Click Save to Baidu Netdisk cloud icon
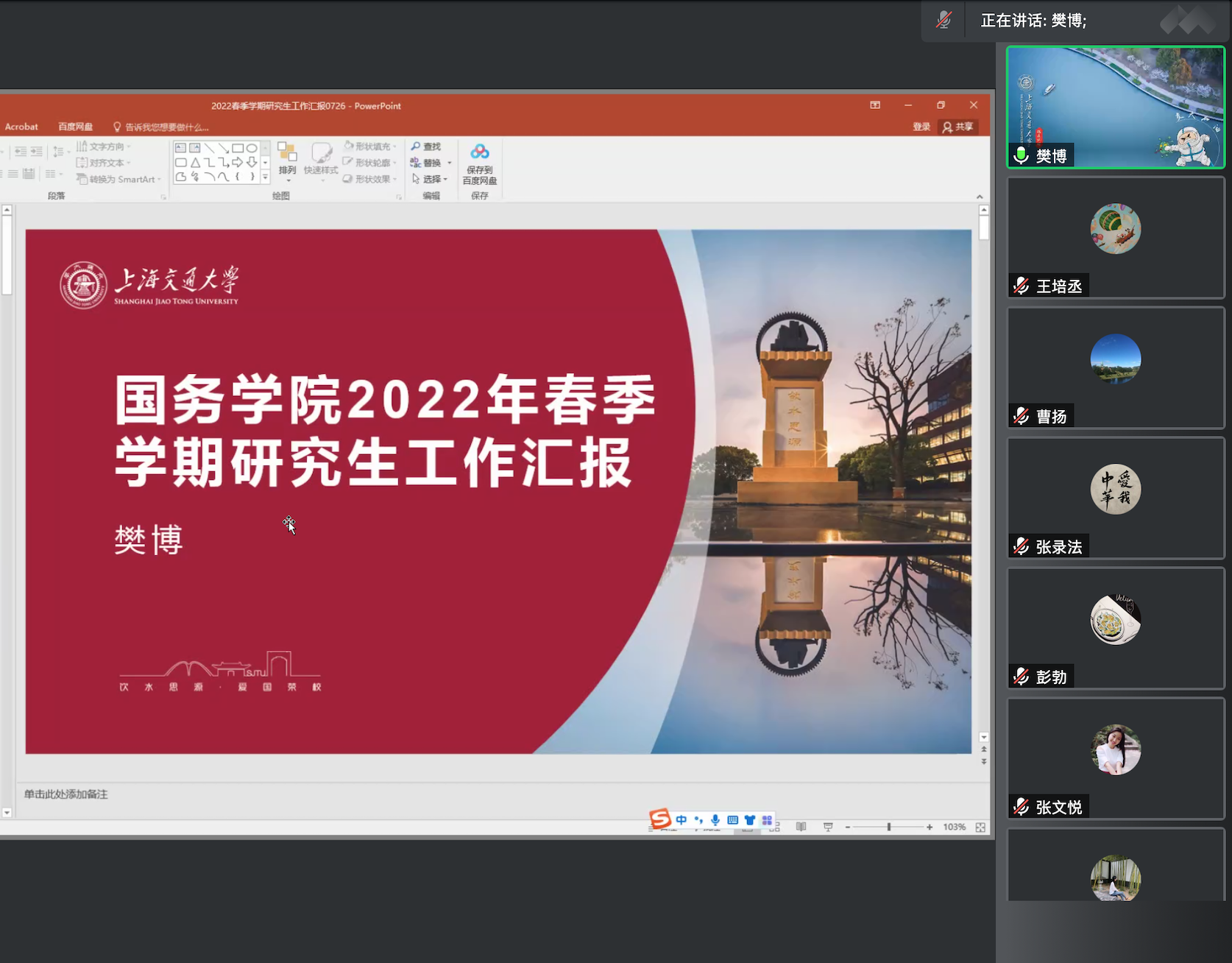The height and width of the screenshot is (963, 1232). pyautogui.click(x=480, y=152)
